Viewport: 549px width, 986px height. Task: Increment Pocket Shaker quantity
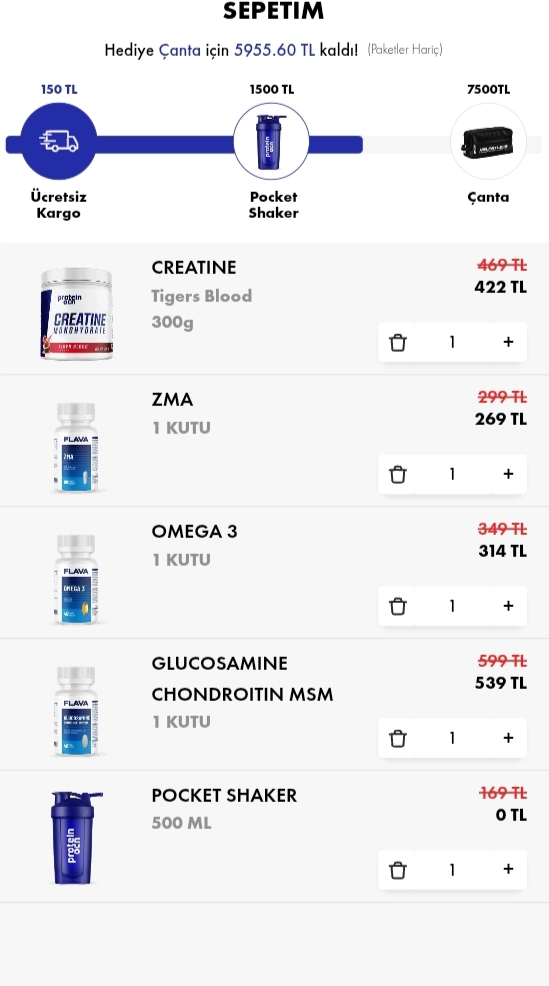(508, 870)
